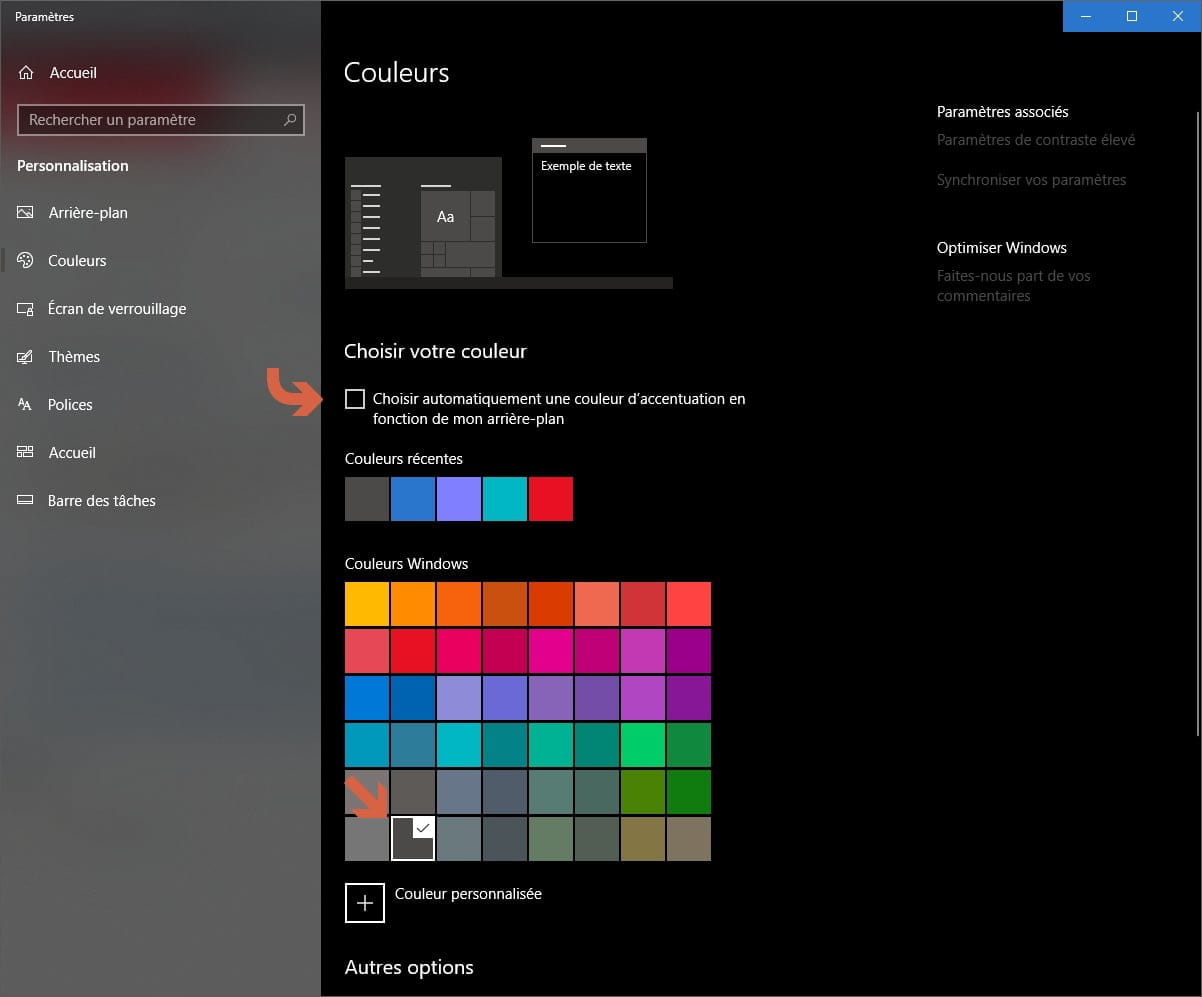Open the Barre des tâches settings page
This screenshot has height=997, width=1202.
tap(102, 501)
